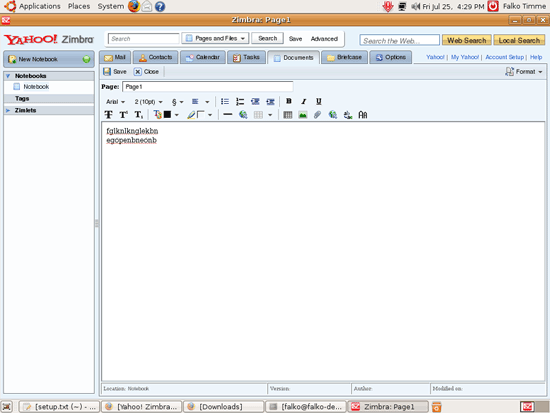Insert horizontal rule line

tap(228, 115)
